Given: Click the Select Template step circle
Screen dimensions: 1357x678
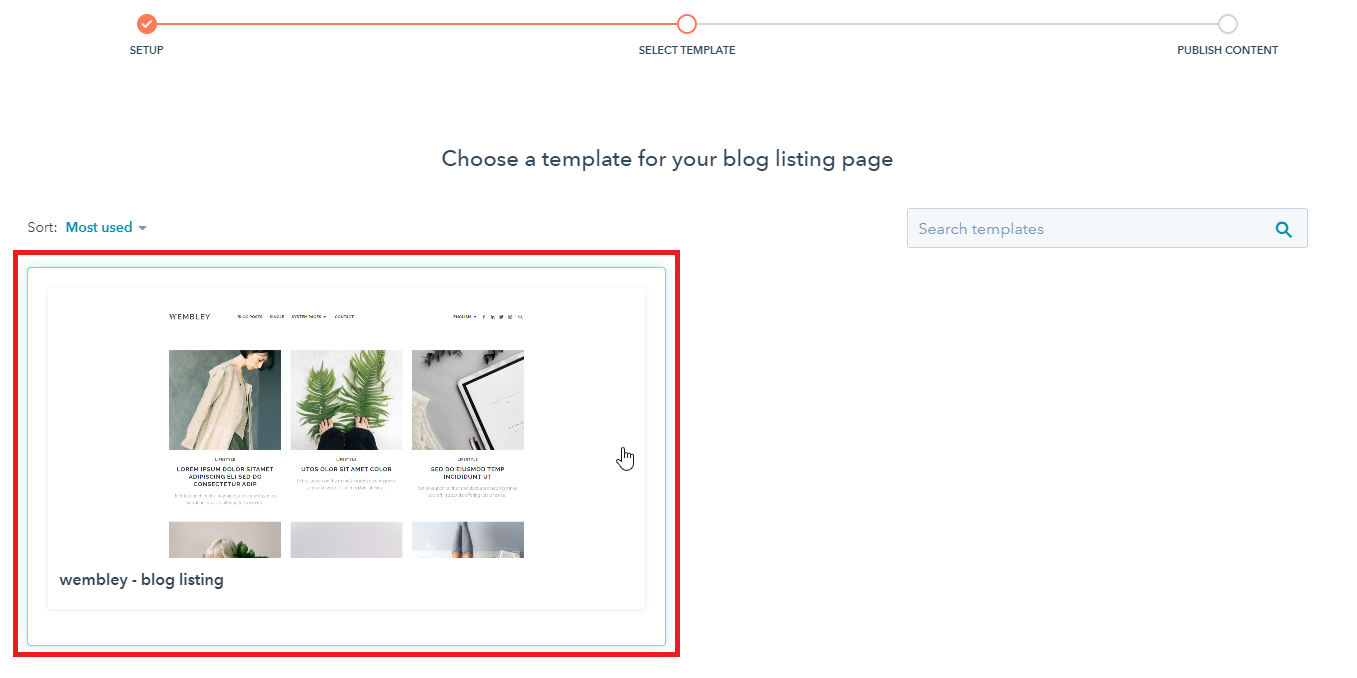Looking at the screenshot, I should [x=686, y=24].
